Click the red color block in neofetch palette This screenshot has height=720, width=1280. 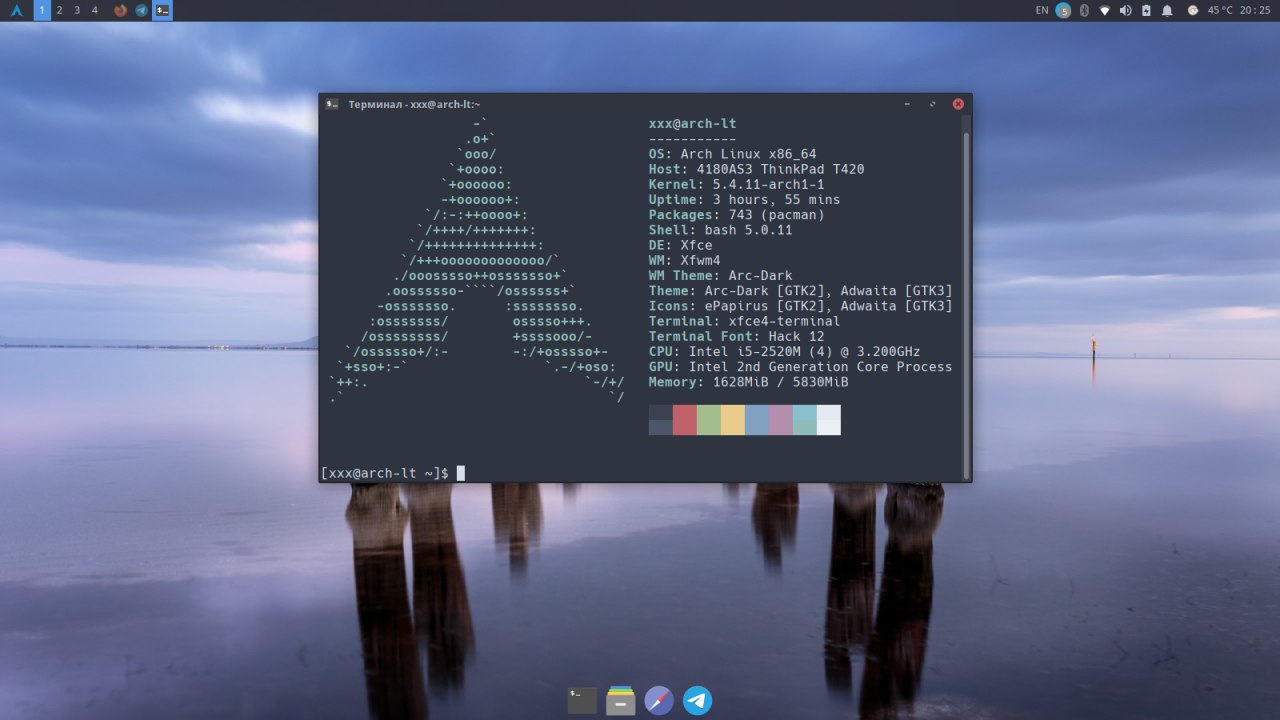[x=685, y=420]
